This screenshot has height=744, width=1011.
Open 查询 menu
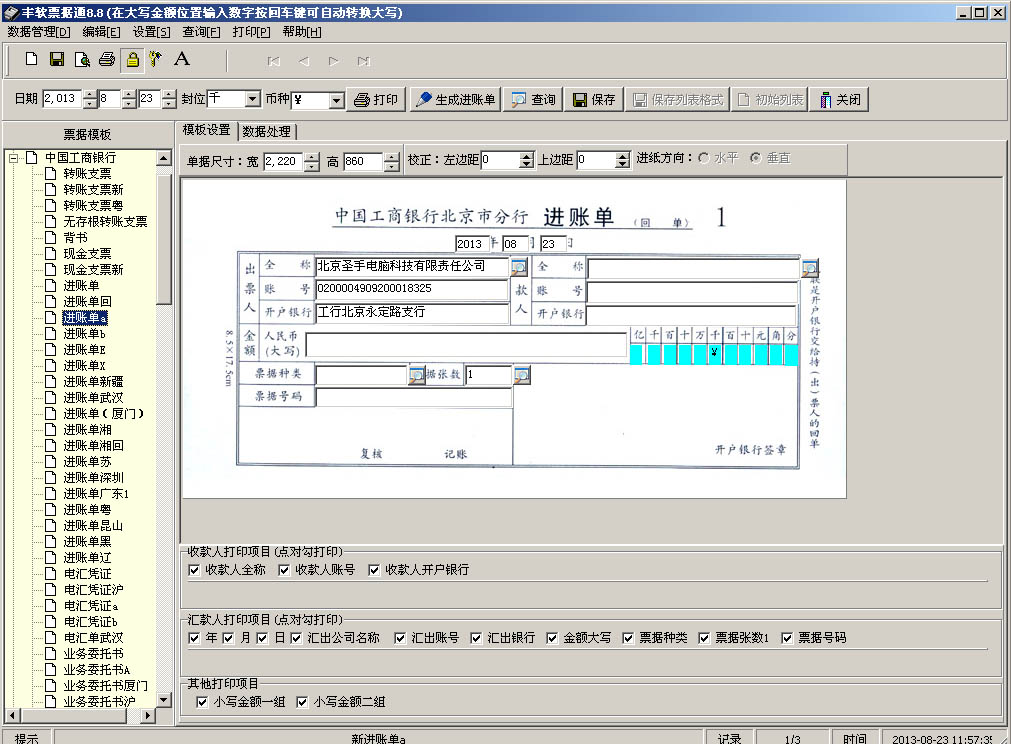pos(201,32)
